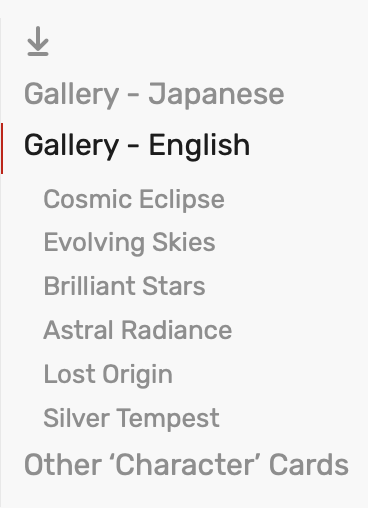
Task: Visit the Lost Origin gallery link
Action: tap(108, 375)
